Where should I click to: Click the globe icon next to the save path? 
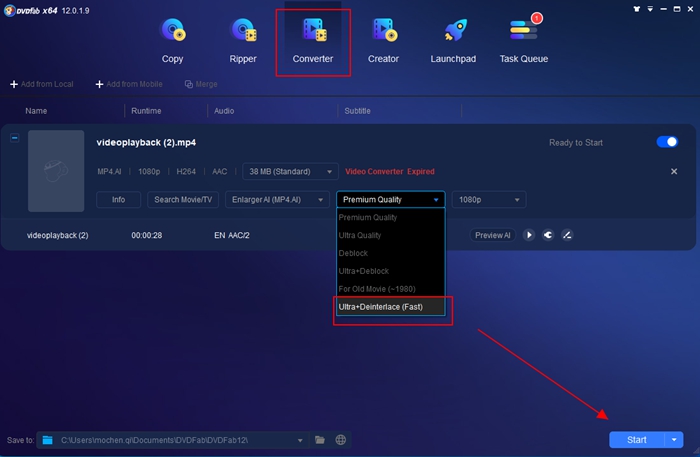click(341, 439)
